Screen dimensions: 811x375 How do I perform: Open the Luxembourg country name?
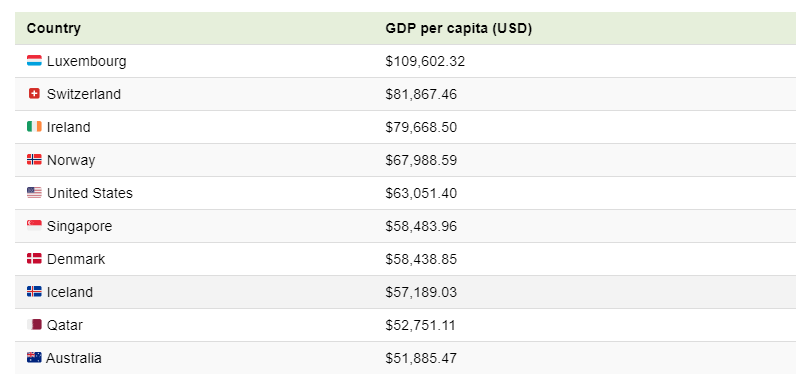(86, 61)
